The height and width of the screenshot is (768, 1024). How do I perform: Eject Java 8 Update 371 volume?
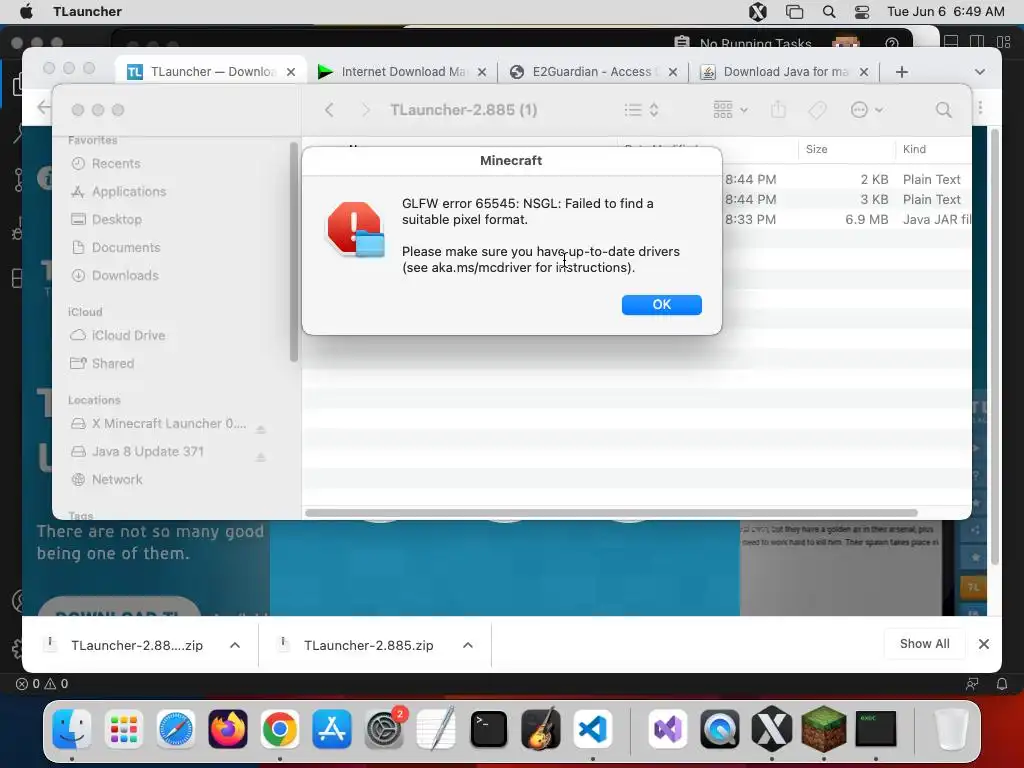pyautogui.click(x=261, y=457)
